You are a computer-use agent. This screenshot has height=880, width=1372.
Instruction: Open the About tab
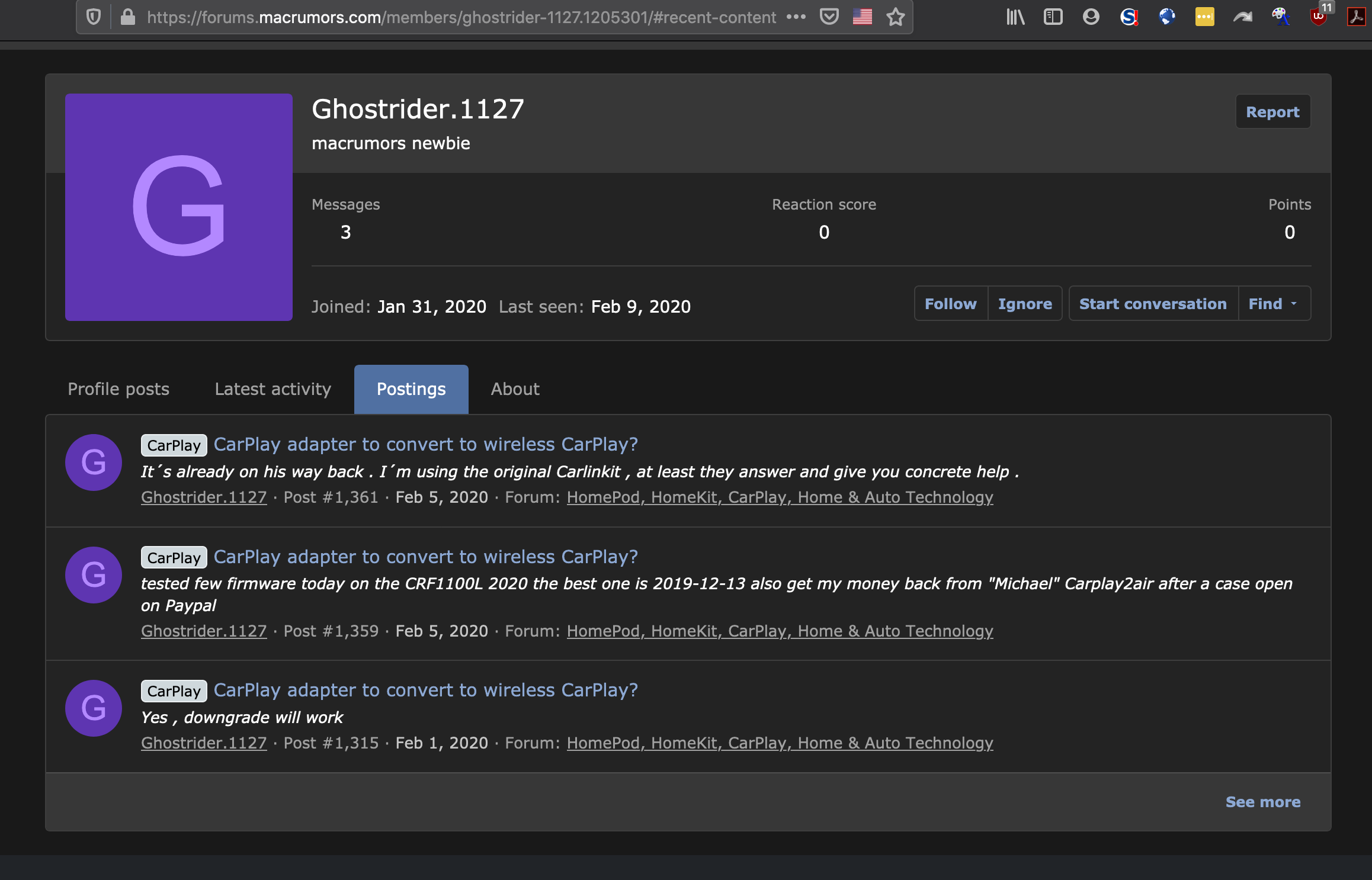515,389
